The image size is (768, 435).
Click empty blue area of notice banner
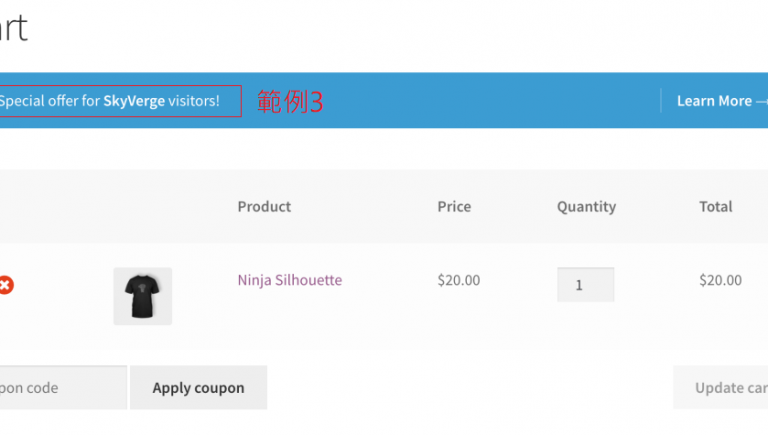480,101
